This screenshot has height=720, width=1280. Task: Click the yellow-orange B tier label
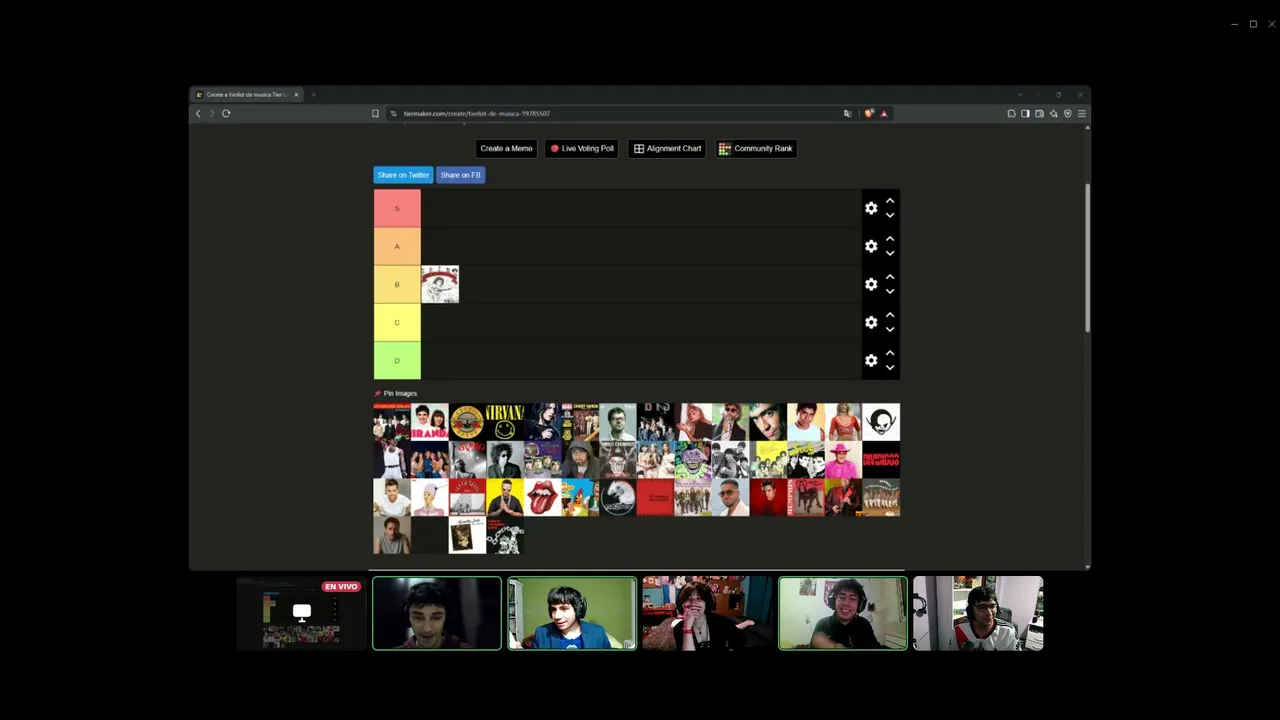click(397, 284)
